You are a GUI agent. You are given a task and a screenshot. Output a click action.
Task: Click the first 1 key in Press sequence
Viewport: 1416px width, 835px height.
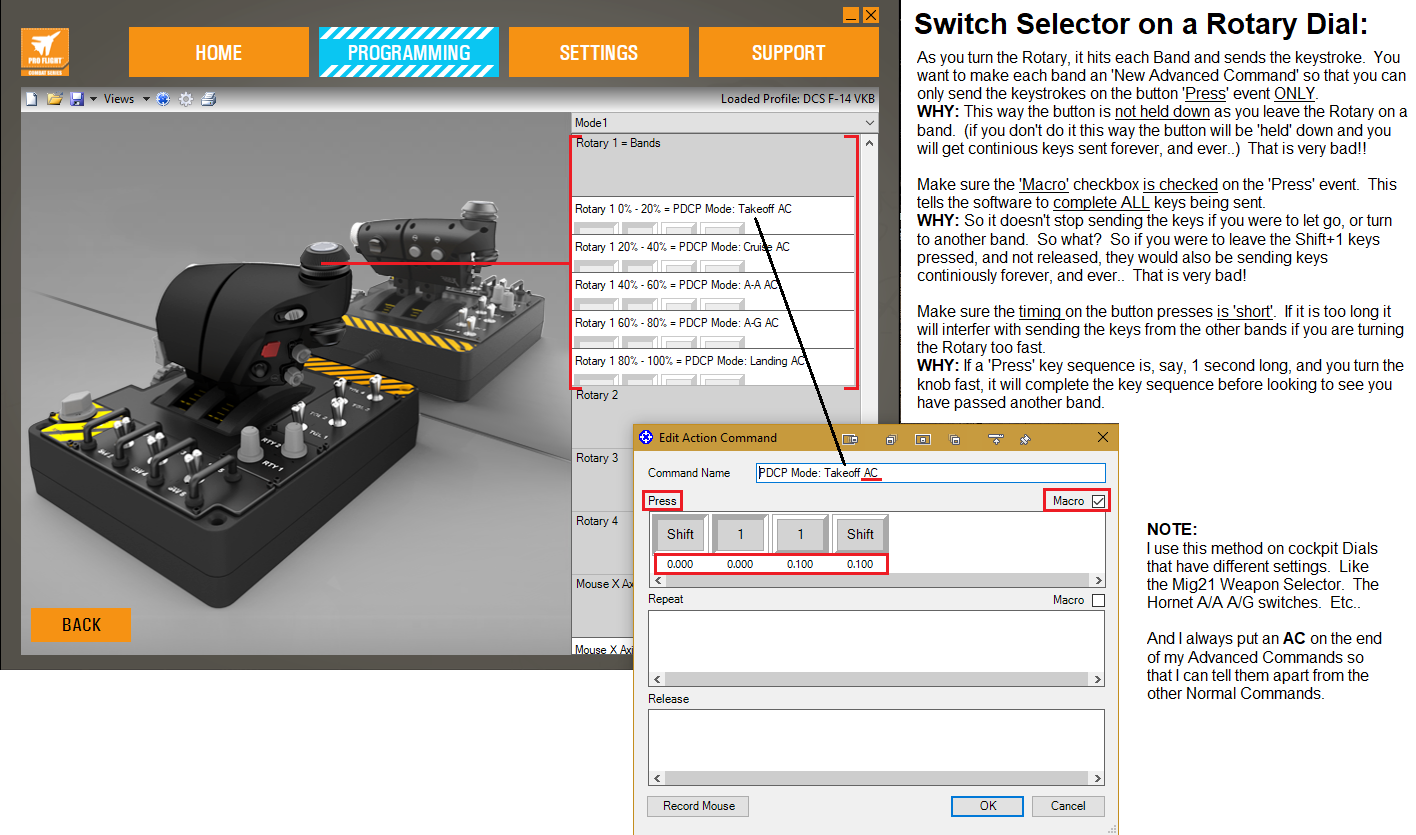tap(740, 534)
